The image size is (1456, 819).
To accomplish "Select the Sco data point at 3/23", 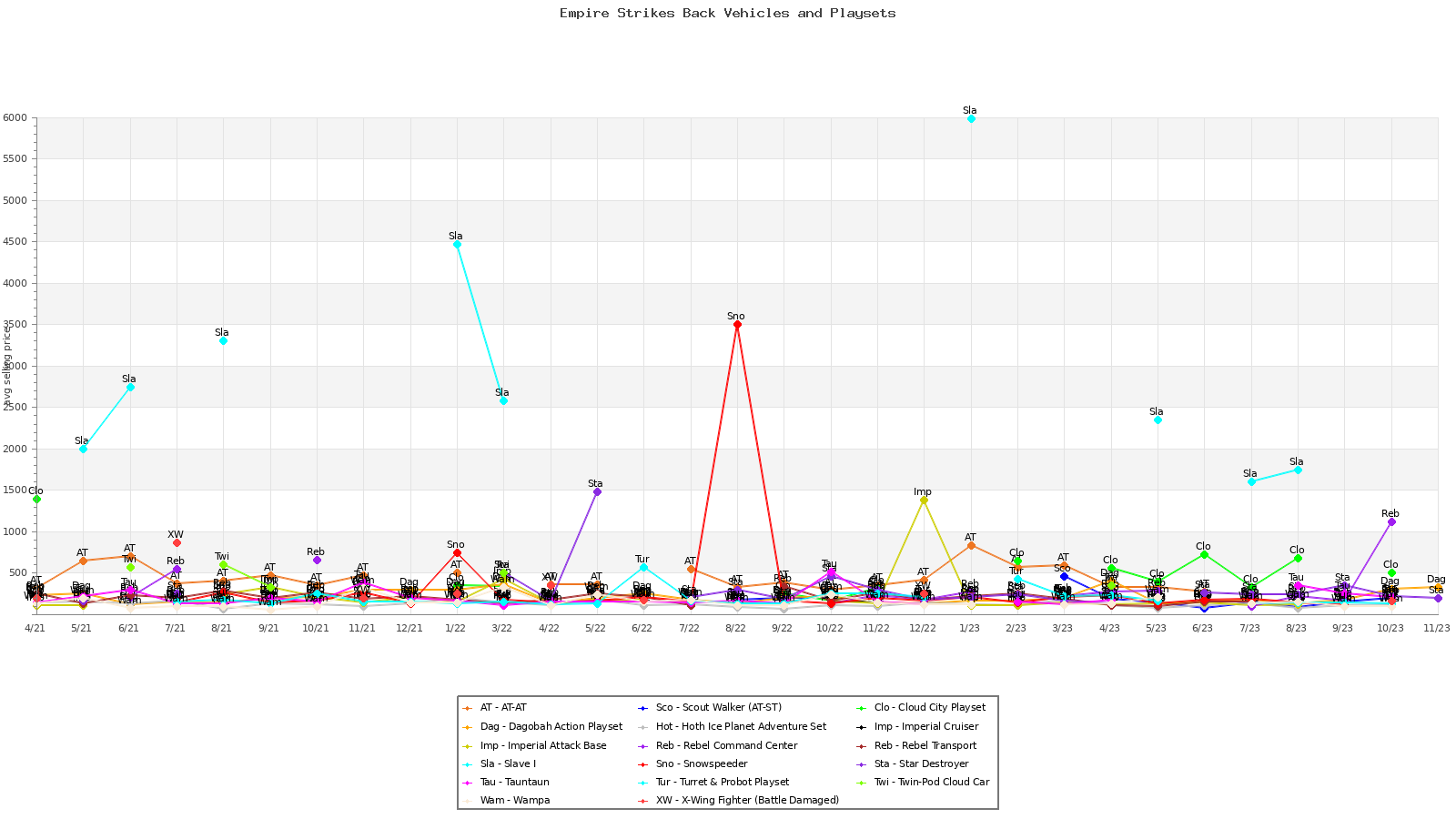I will point(1064,576).
